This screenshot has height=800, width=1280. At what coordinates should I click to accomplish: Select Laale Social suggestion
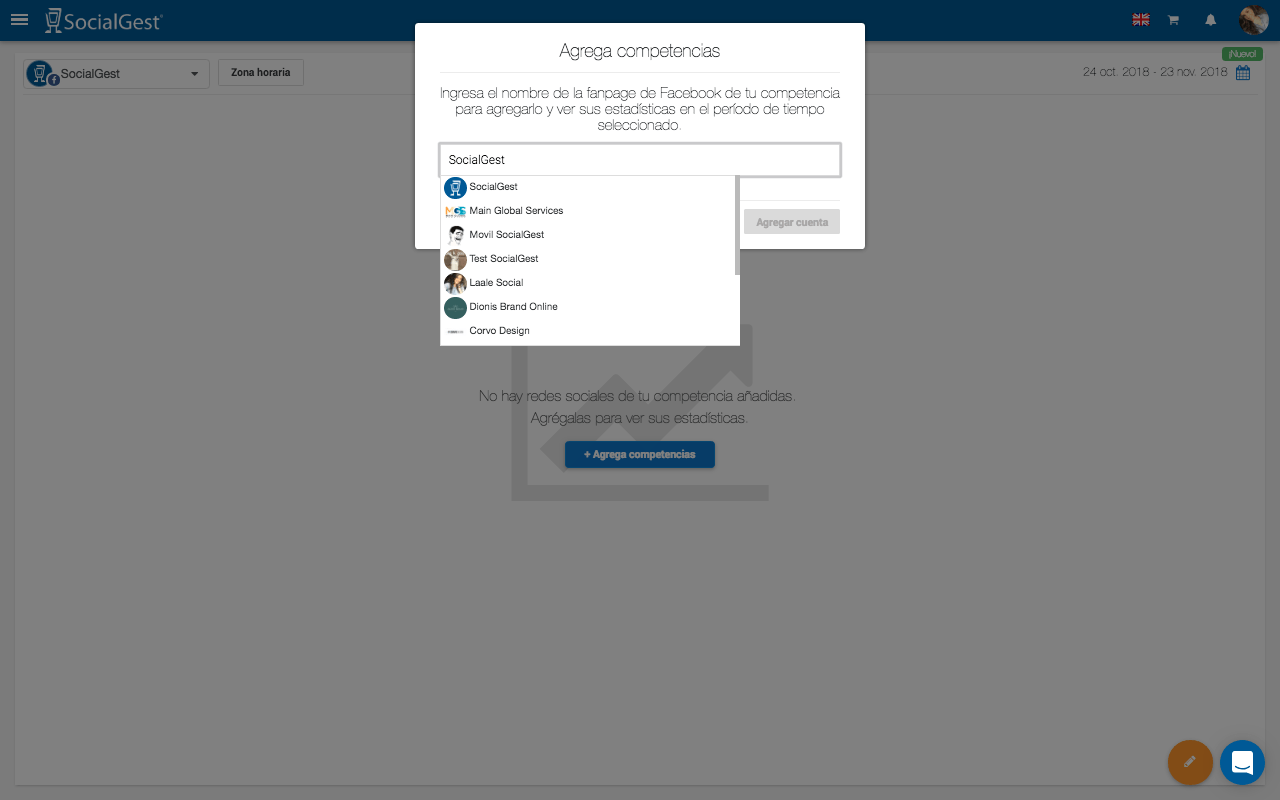tap(588, 283)
